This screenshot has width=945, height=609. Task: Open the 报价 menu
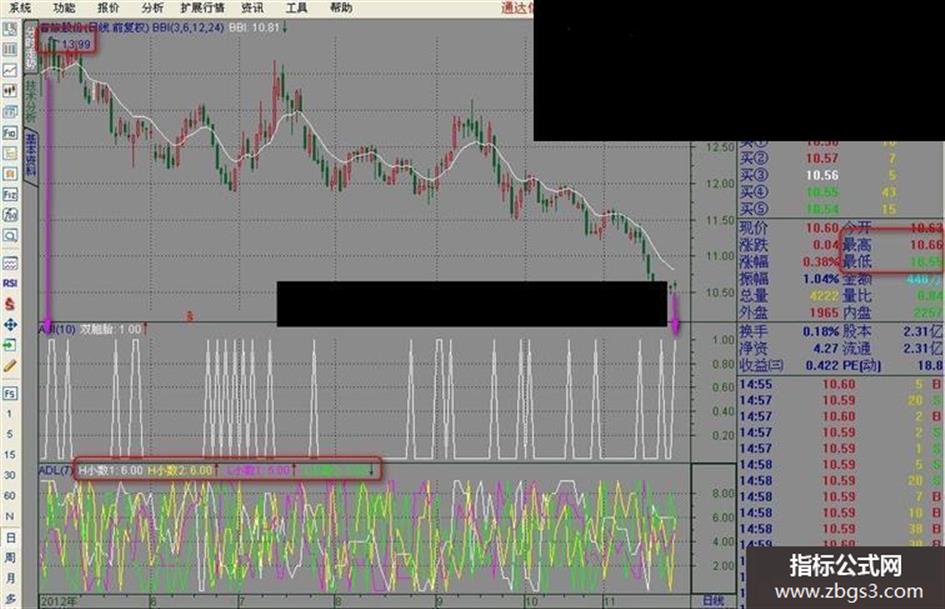coord(108,8)
